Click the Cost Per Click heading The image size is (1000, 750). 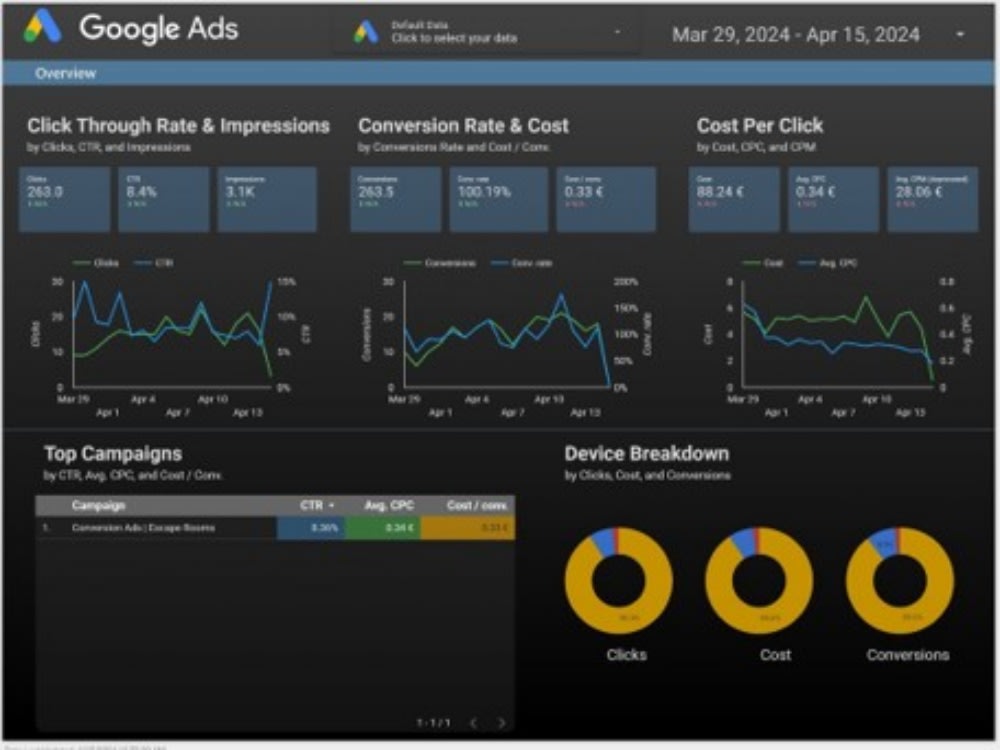[x=760, y=126]
